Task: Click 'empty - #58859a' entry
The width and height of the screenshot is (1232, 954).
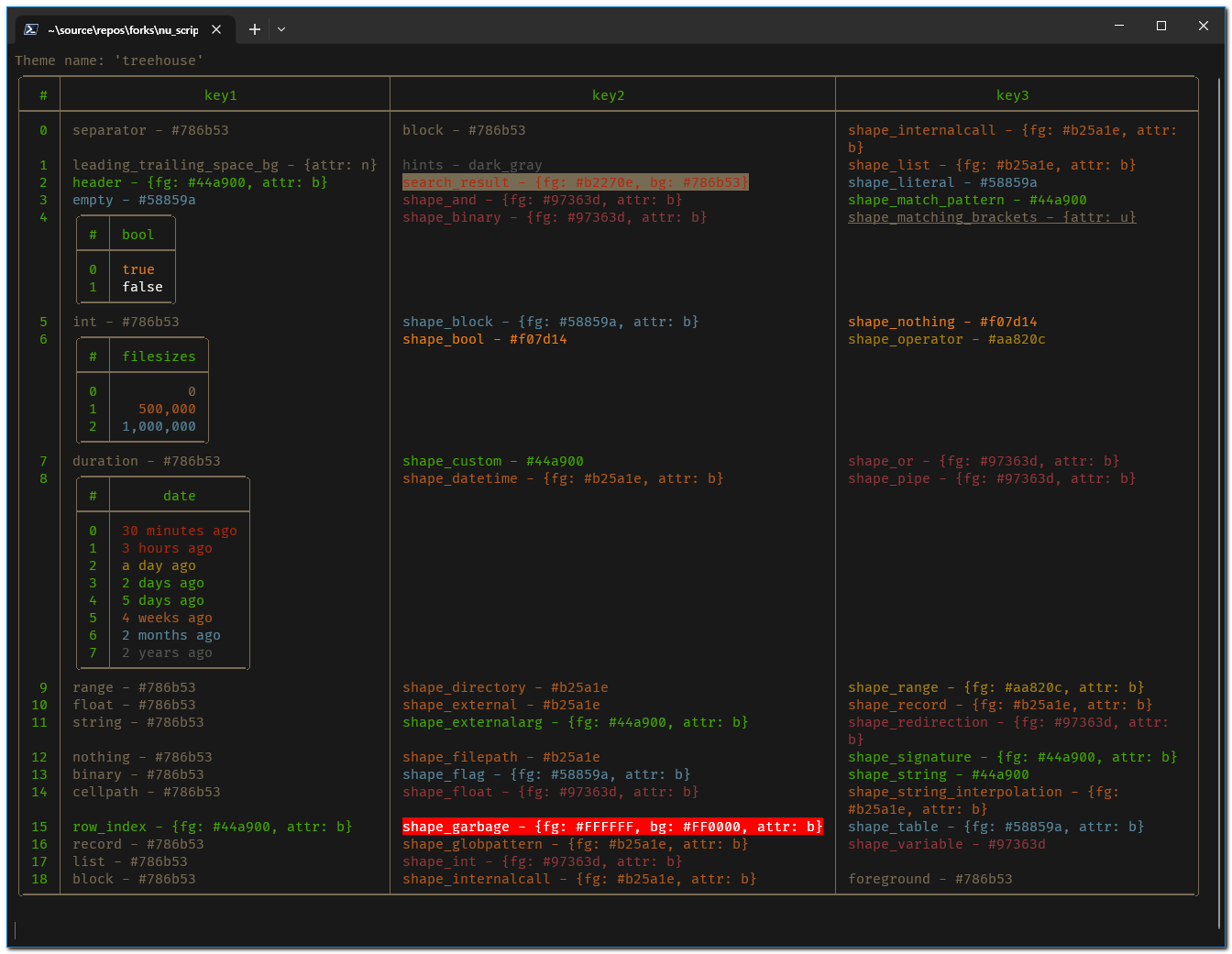Action: click(x=134, y=200)
